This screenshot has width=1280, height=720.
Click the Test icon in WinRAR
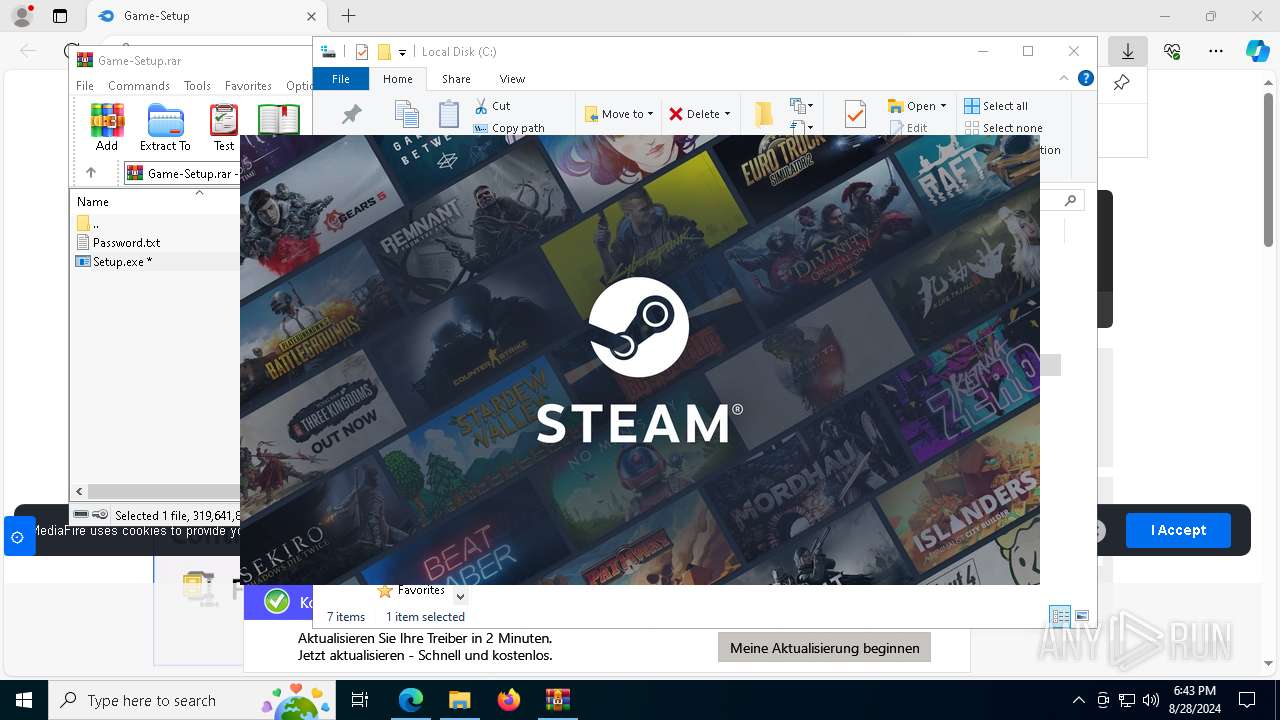[x=224, y=128]
